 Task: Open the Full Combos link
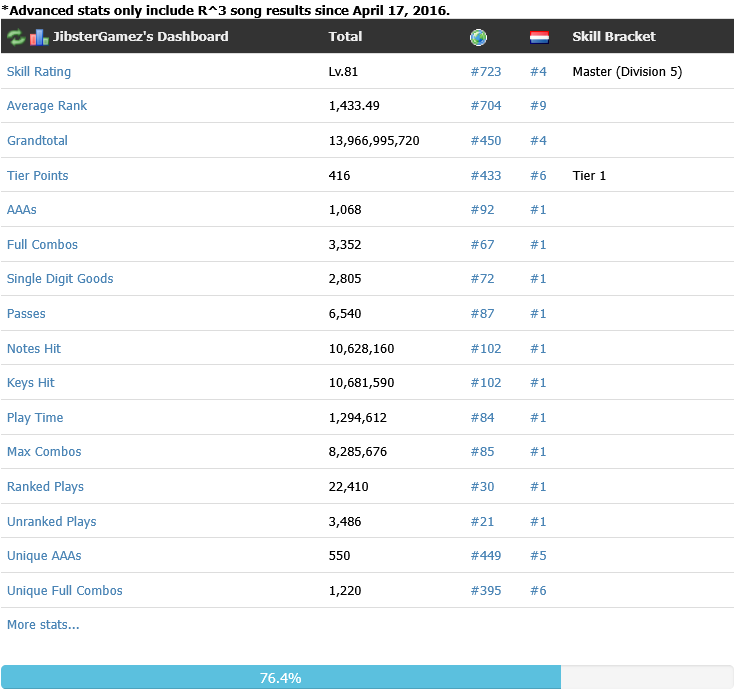pyautogui.click(x=42, y=244)
